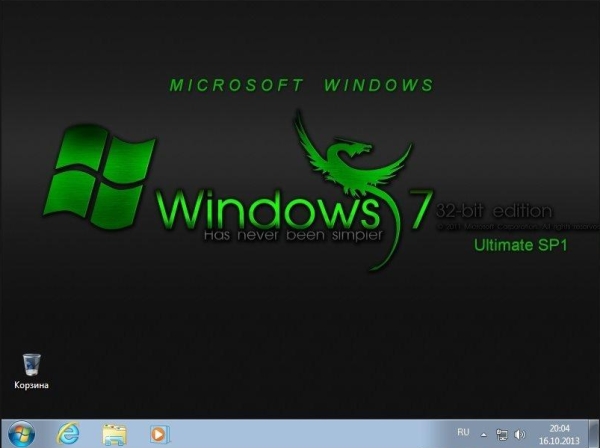The image size is (600, 448).
Task: Open the Windows Start menu orb
Action: (x=20, y=434)
